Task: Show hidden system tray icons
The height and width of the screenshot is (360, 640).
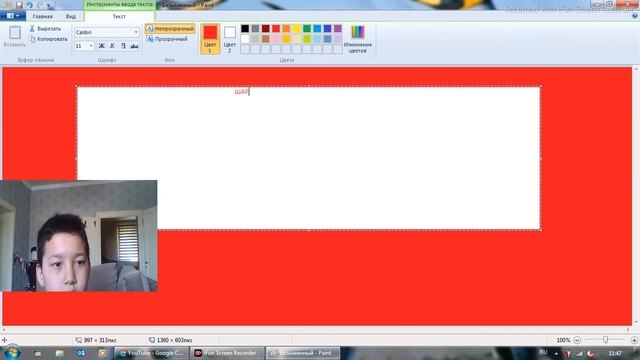Action: point(556,353)
